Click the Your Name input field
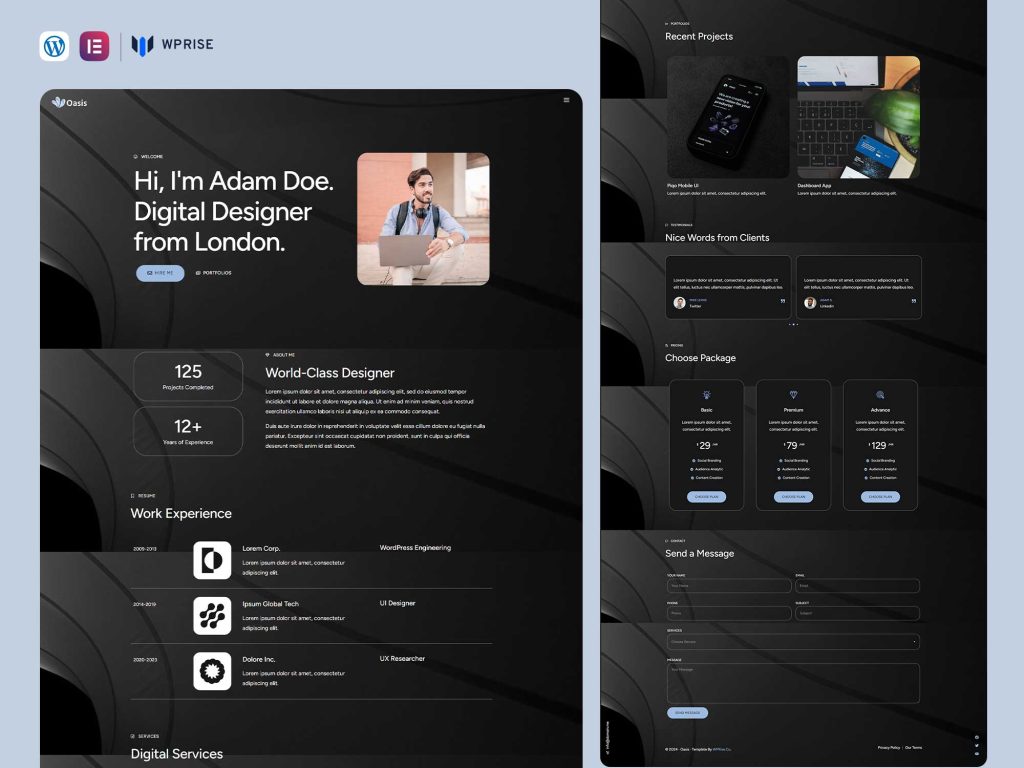1024x768 pixels. click(x=728, y=586)
